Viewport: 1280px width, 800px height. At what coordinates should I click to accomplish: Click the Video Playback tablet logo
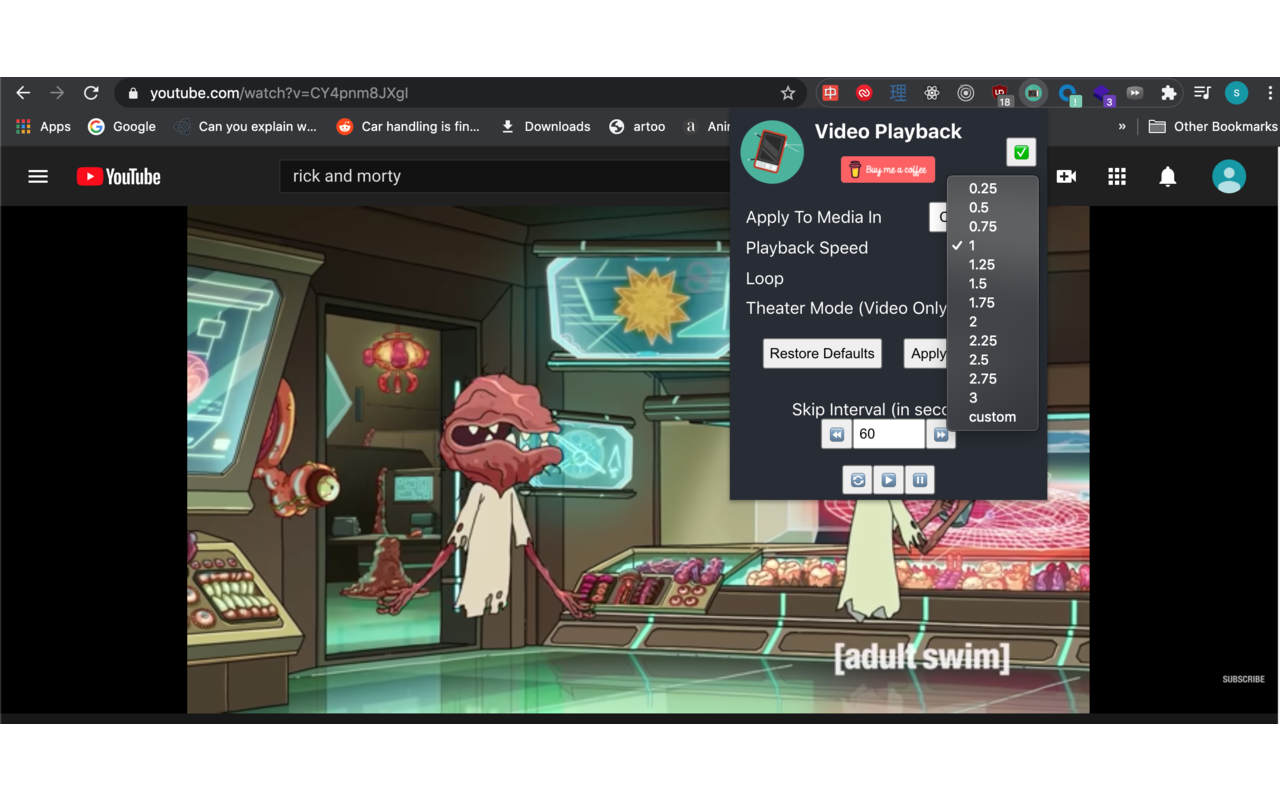[x=772, y=152]
